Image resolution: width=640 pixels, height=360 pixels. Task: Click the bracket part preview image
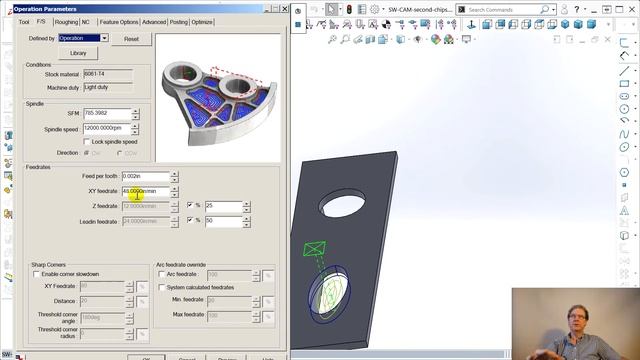pyautogui.click(x=218, y=98)
